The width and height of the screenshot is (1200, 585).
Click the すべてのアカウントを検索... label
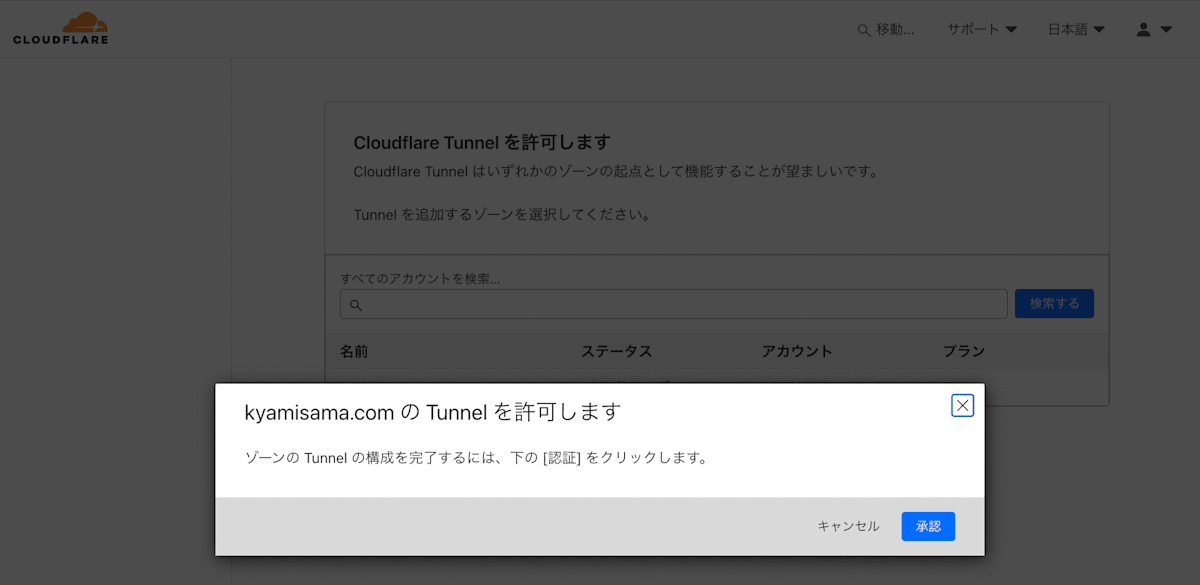point(420,279)
